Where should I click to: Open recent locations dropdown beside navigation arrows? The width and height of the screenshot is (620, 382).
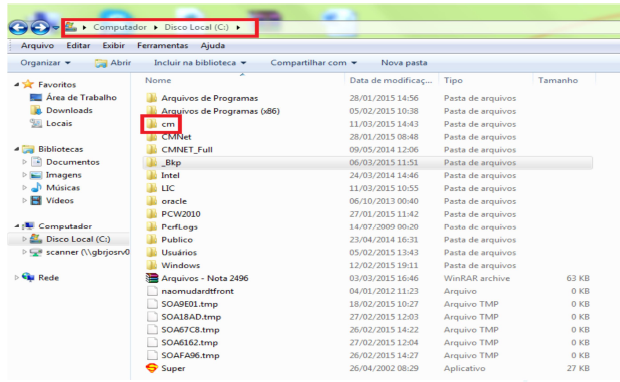coord(55,28)
